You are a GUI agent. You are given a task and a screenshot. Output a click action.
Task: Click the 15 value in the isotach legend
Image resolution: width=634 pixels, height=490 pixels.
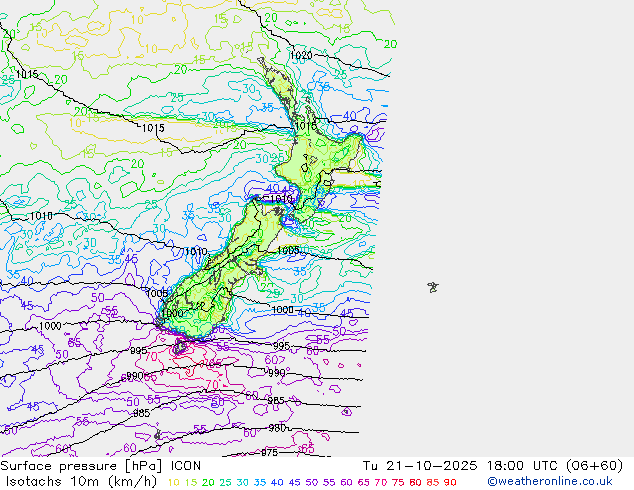(191, 482)
